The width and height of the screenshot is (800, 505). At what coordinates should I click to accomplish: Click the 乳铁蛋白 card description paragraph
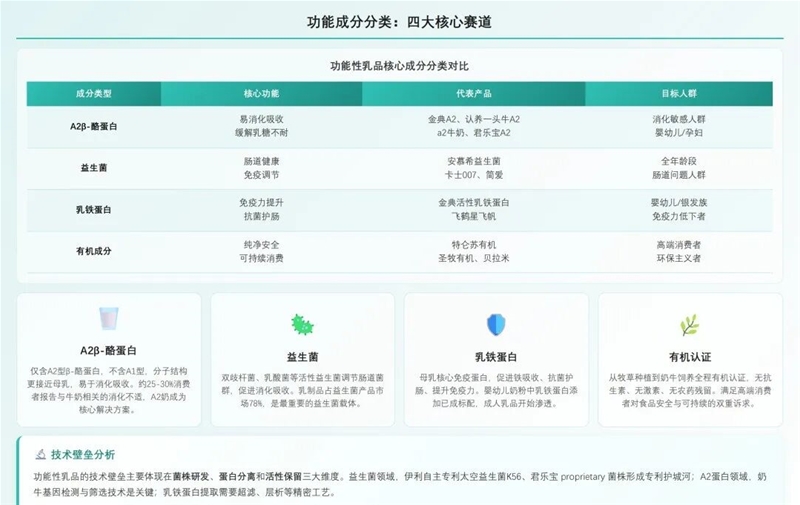pyautogui.click(x=496, y=391)
